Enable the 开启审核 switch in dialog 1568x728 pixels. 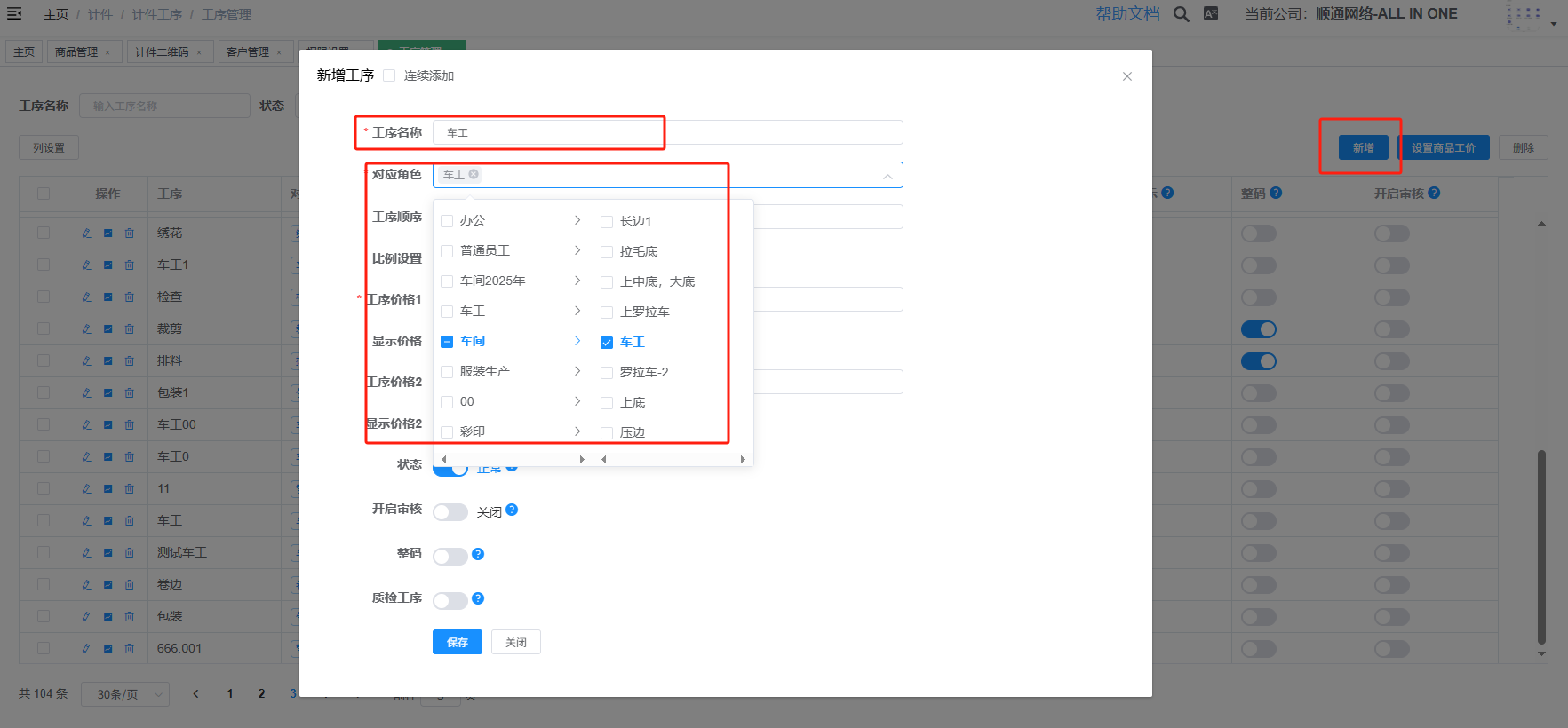tap(450, 512)
